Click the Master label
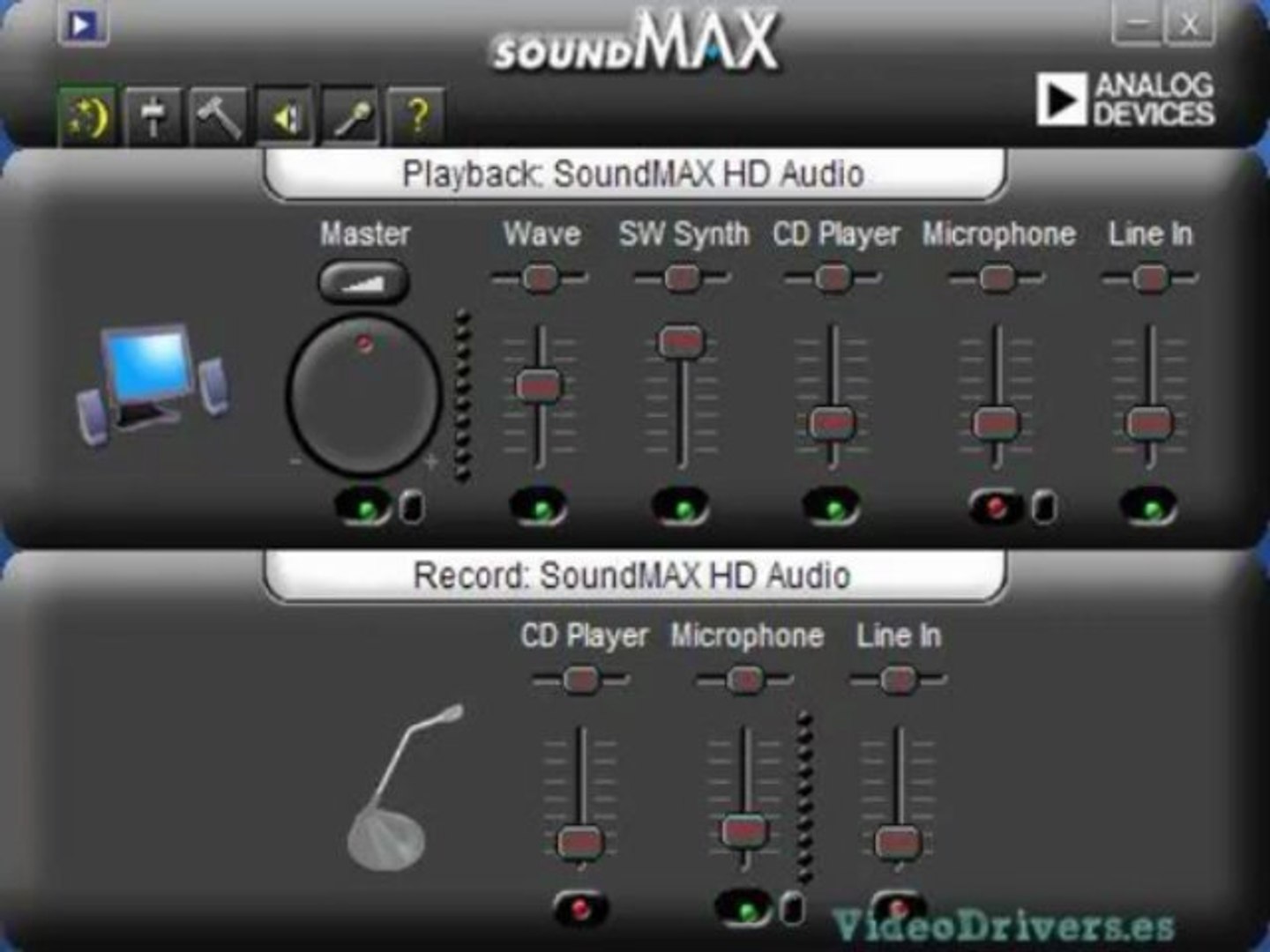Image resolution: width=1270 pixels, height=952 pixels. (x=364, y=234)
